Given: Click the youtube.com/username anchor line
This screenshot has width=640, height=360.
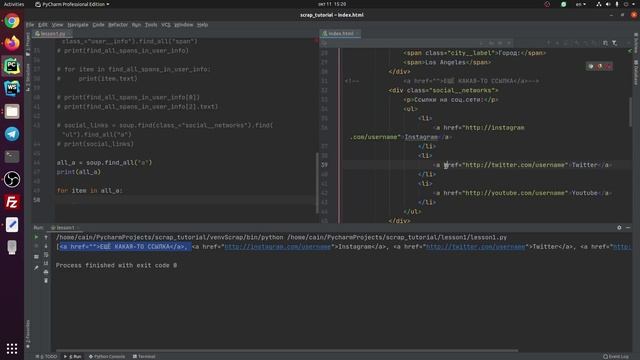Looking at the screenshot, I should (x=522, y=193).
